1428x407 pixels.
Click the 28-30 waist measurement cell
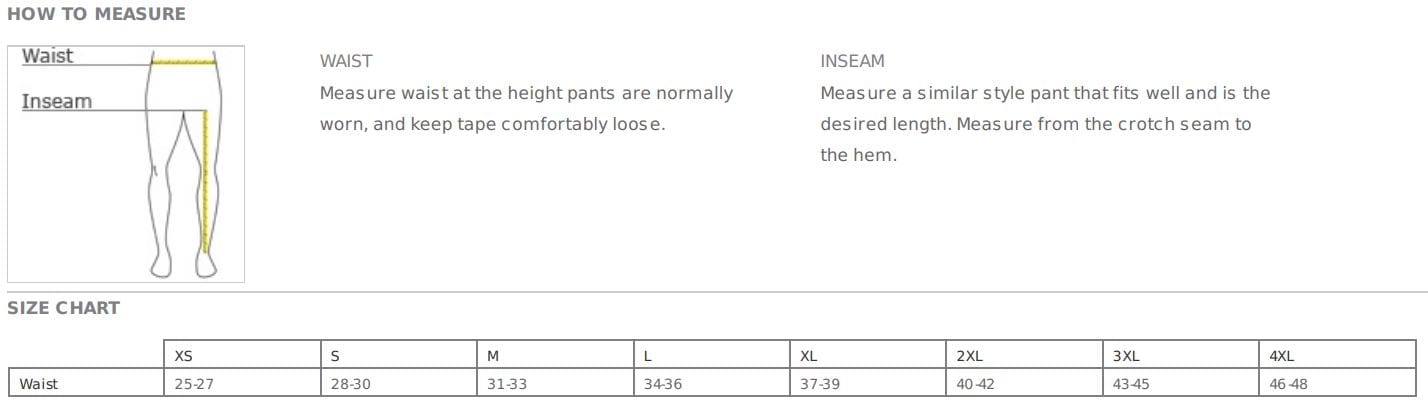[350, 384]
